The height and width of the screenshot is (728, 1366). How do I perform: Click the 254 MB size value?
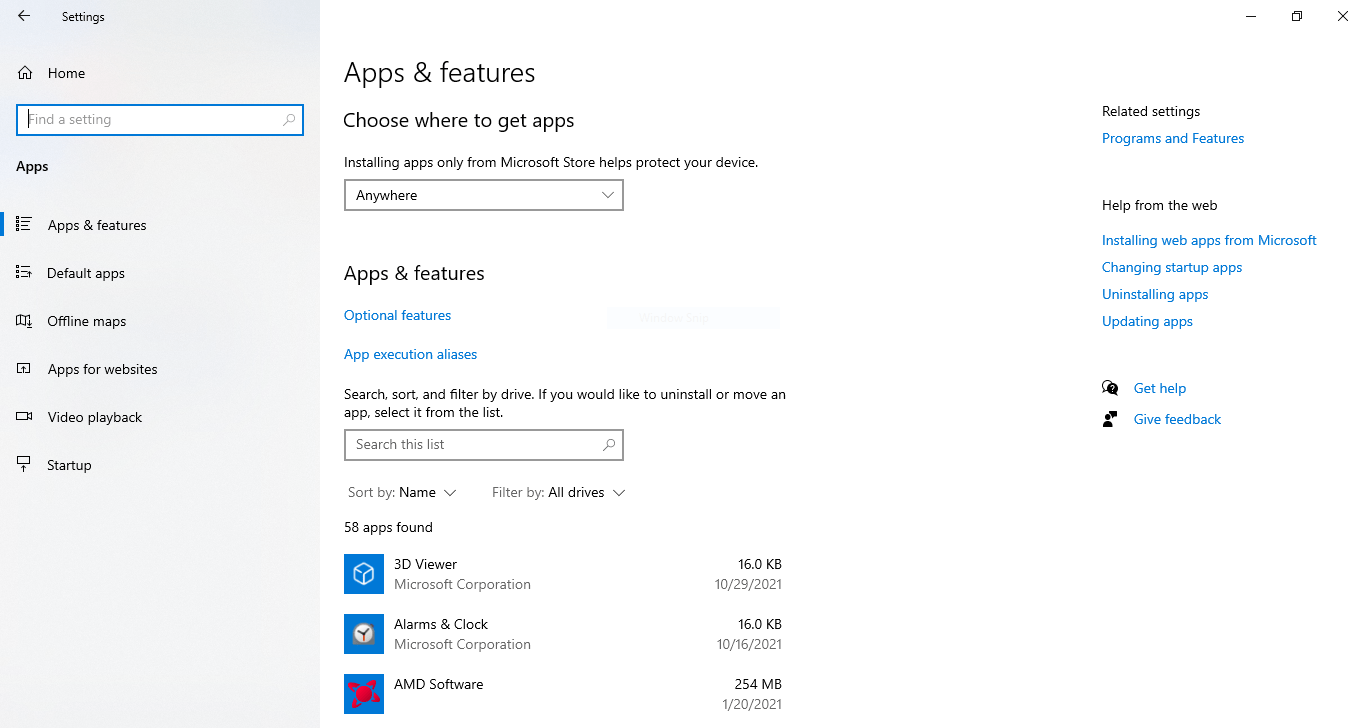click(x=758, y=684)
